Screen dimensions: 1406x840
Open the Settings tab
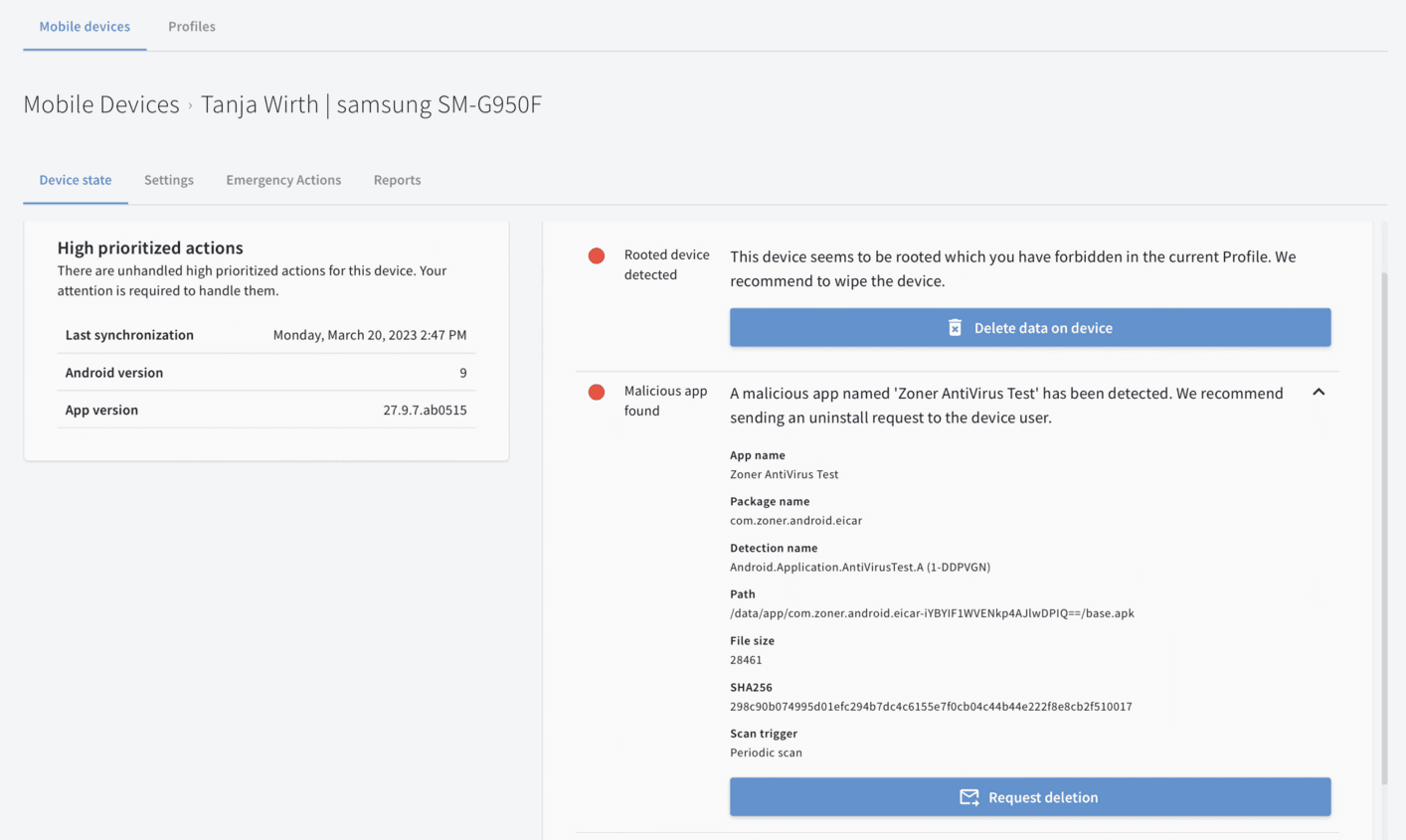169,180
